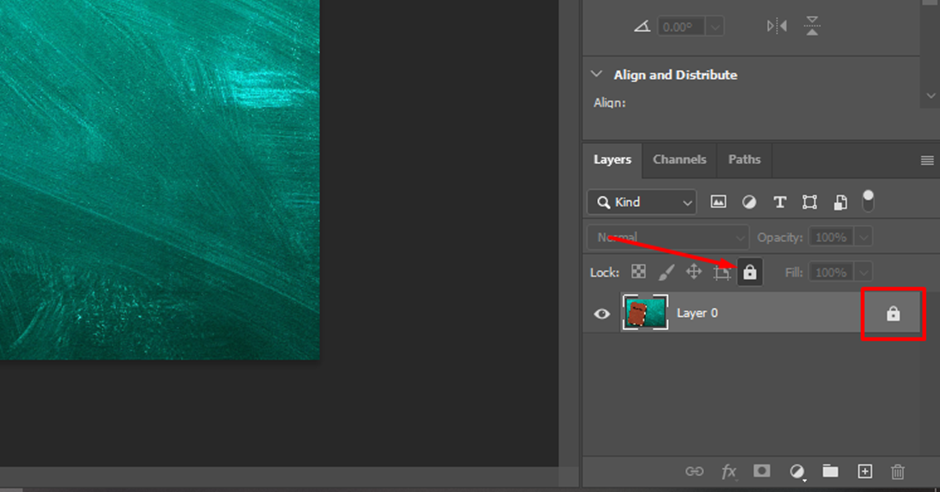
Task: Switch to the Paths tab
Action: point(744,159)
